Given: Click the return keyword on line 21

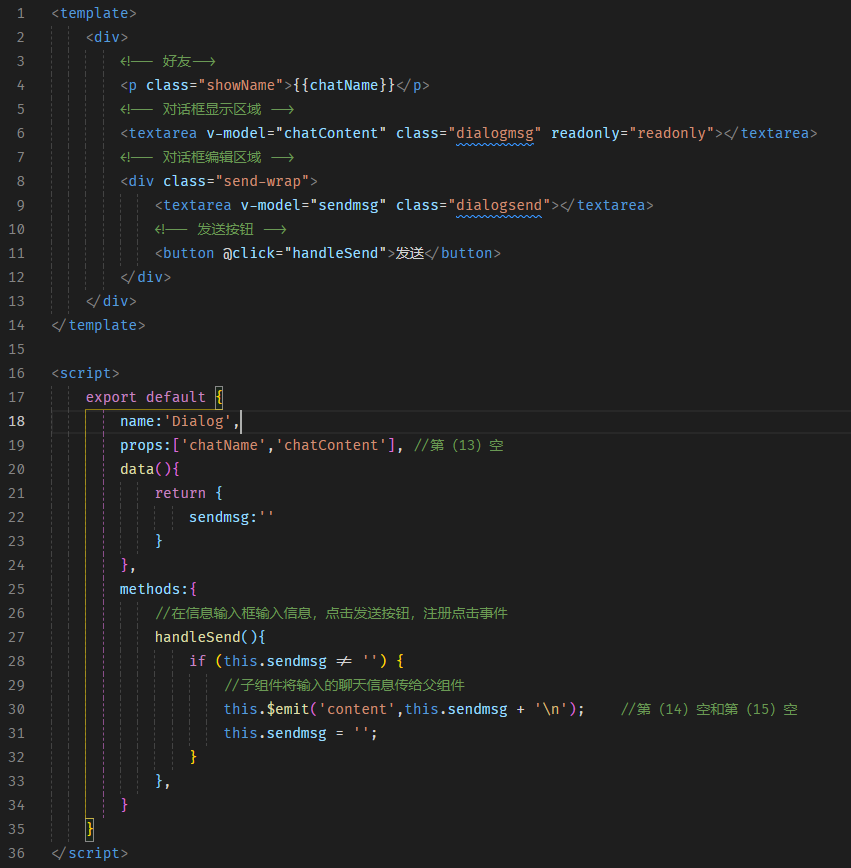Looking at the screenshot, I should point(180,493).
